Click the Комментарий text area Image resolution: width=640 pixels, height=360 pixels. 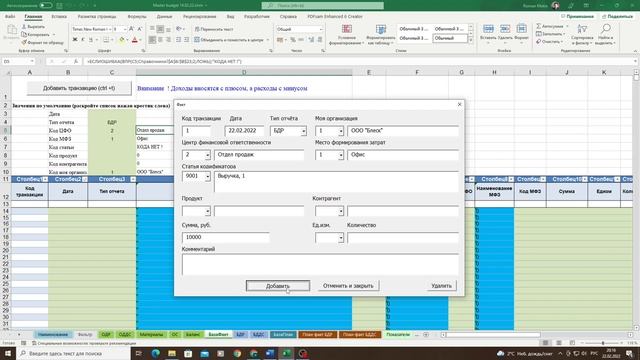pyautogui.click(x=320, y=264)
